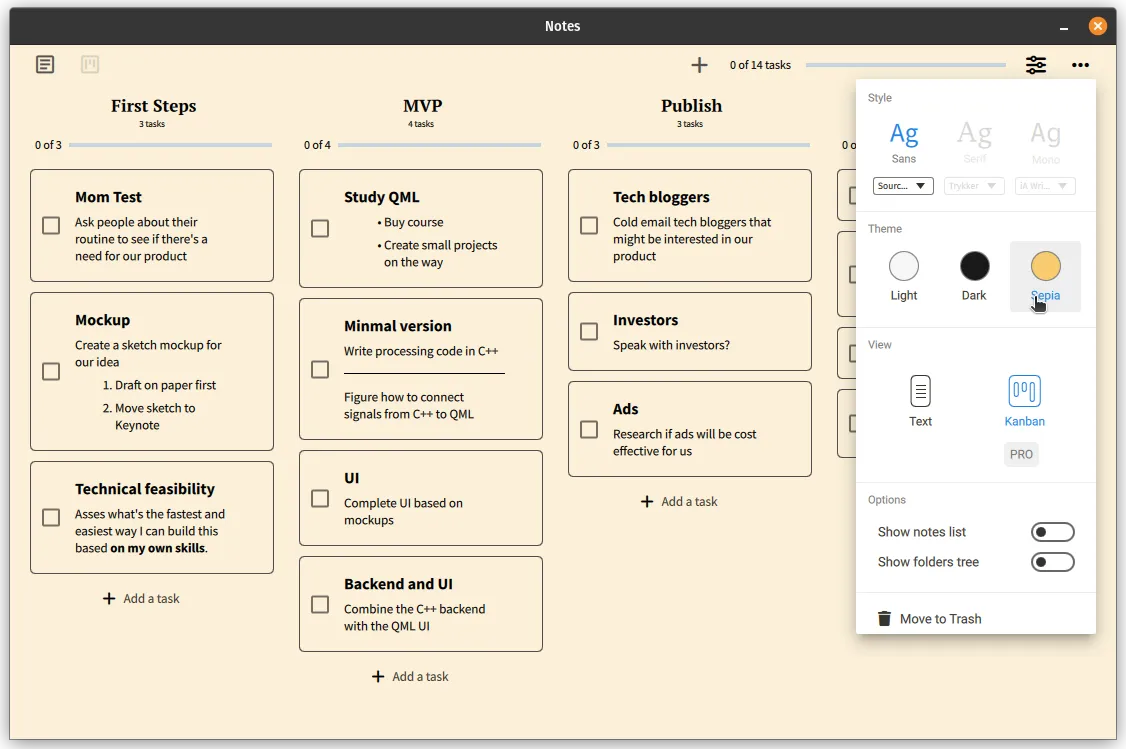Click the PRO badge under Kanban
Viewport: 1126px width, 749px height.
(x=1021, y=454)
